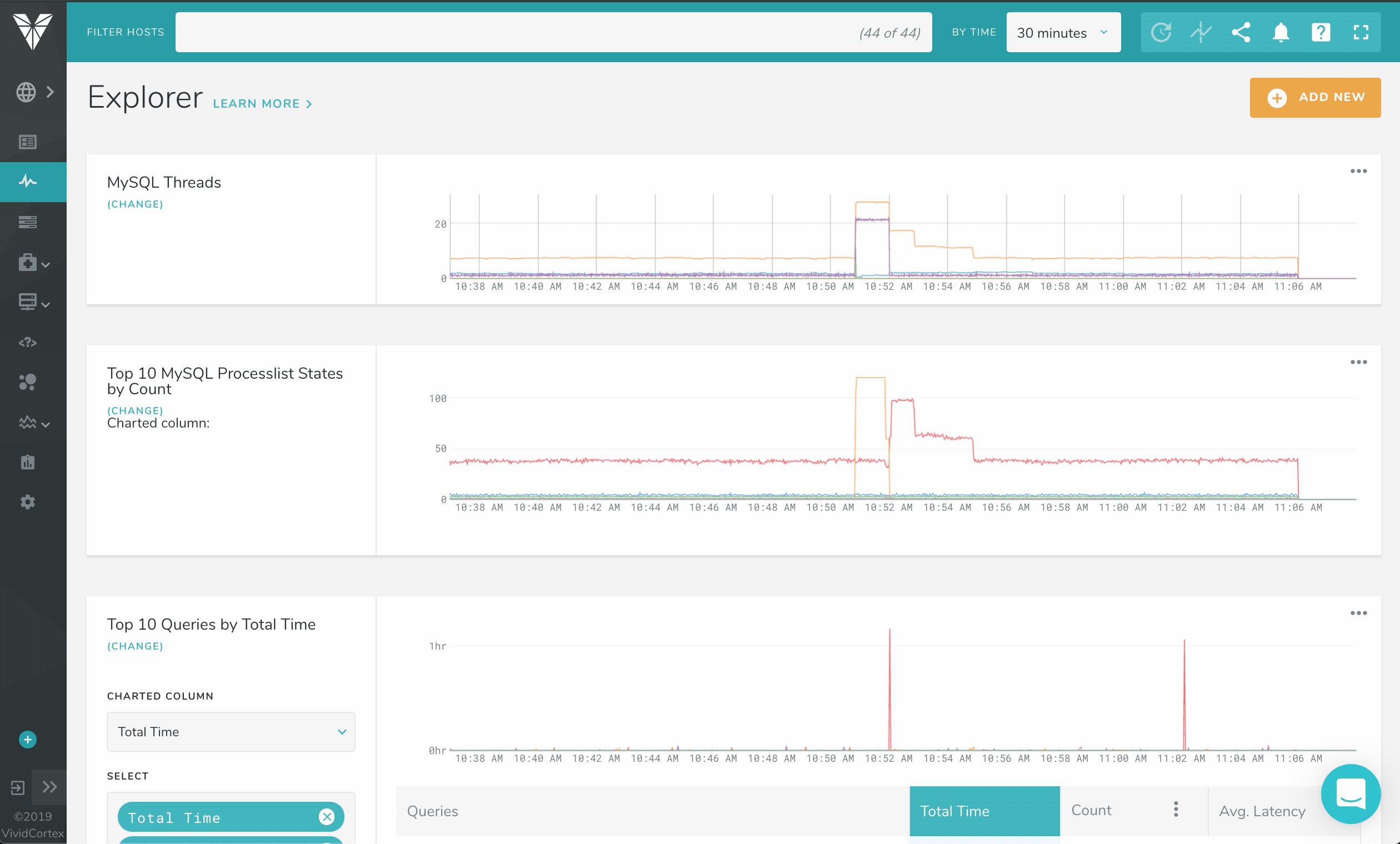Open the dashboard summary sidebar icon
1400x844 pixels.
[x=27, y=142]
